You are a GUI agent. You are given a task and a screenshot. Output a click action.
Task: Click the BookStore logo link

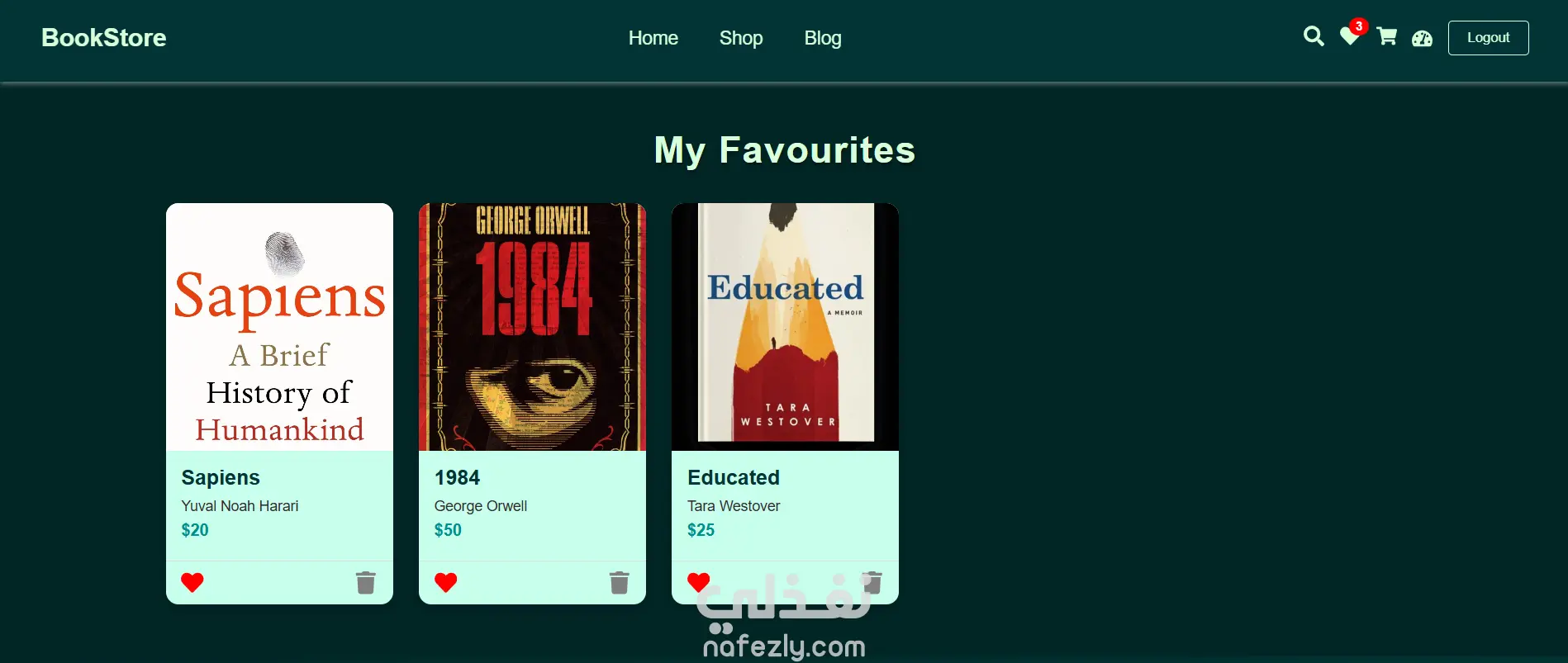point(104,38)
